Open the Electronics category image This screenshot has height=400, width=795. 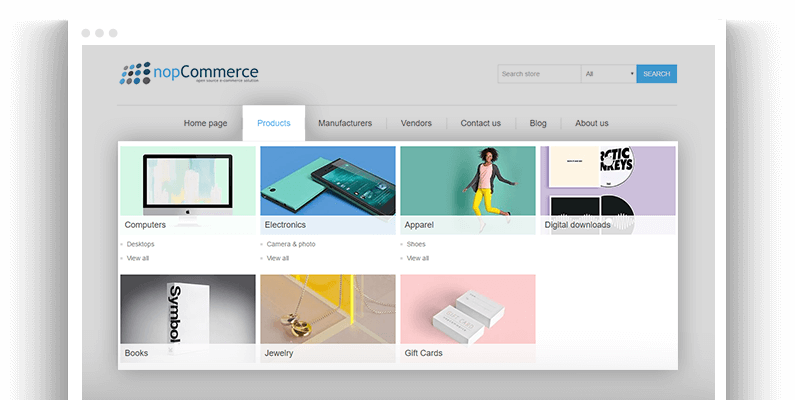(327, 180)
